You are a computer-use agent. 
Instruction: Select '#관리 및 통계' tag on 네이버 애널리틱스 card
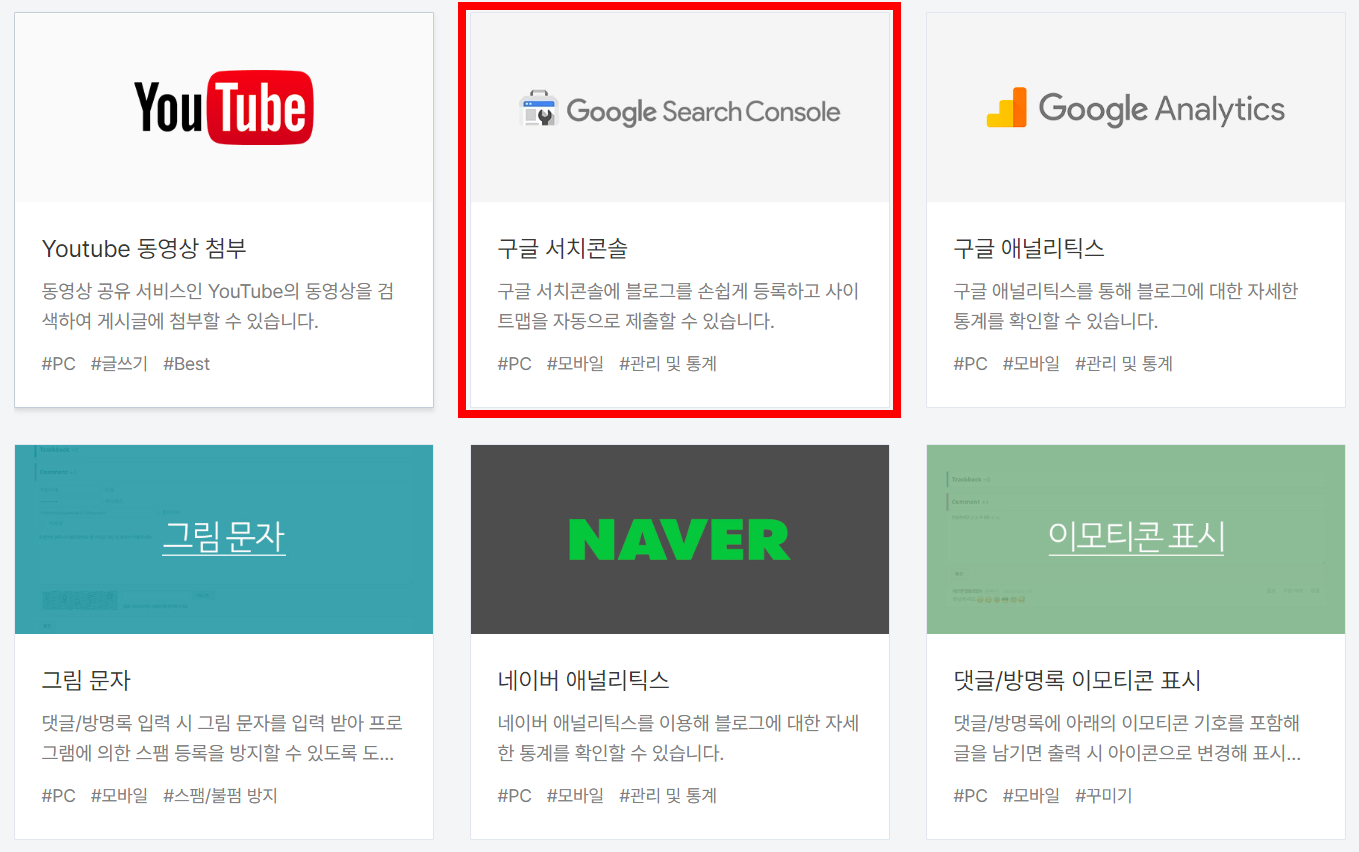(x=668, y=796)
